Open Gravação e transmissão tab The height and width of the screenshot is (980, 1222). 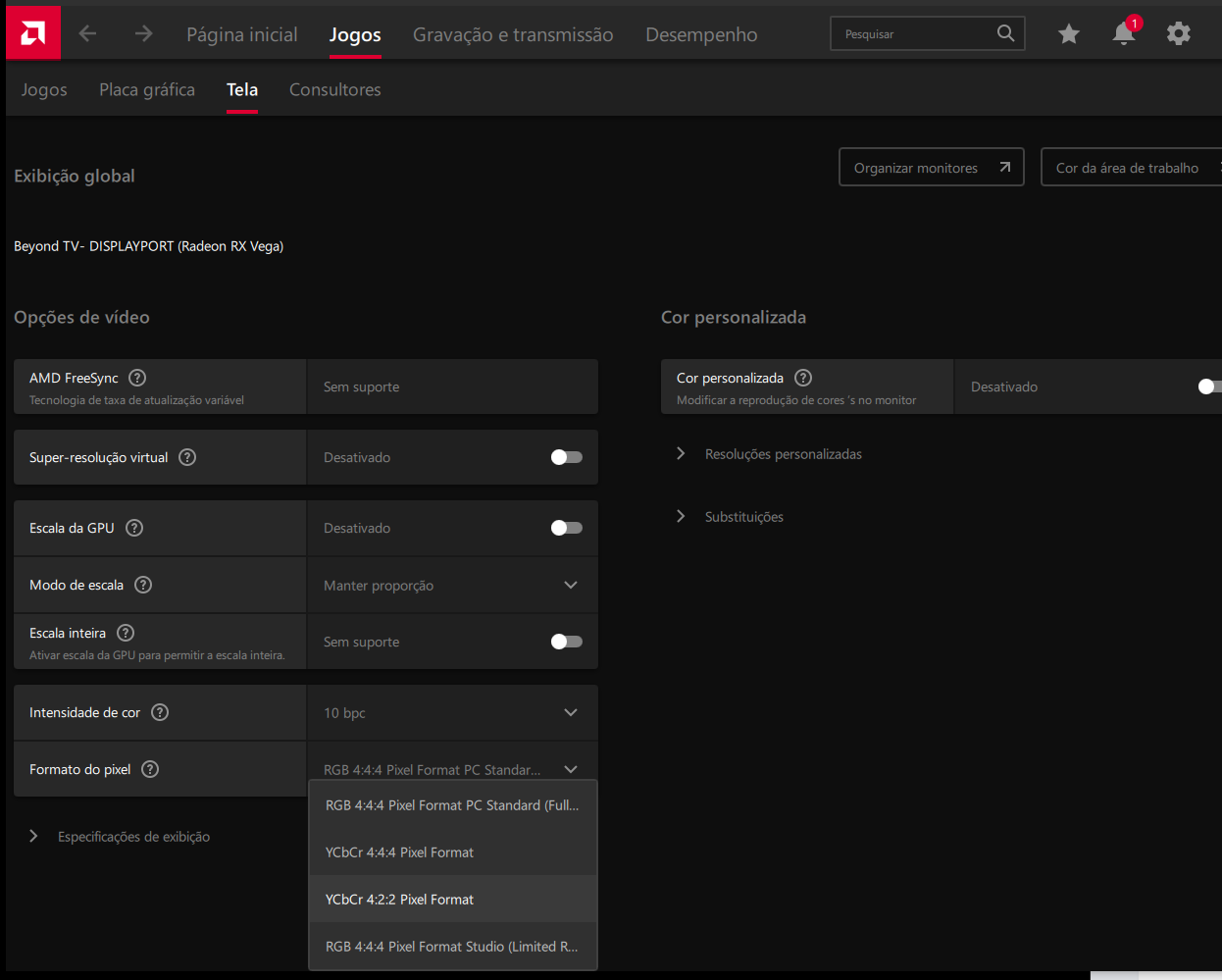(513, 34)
